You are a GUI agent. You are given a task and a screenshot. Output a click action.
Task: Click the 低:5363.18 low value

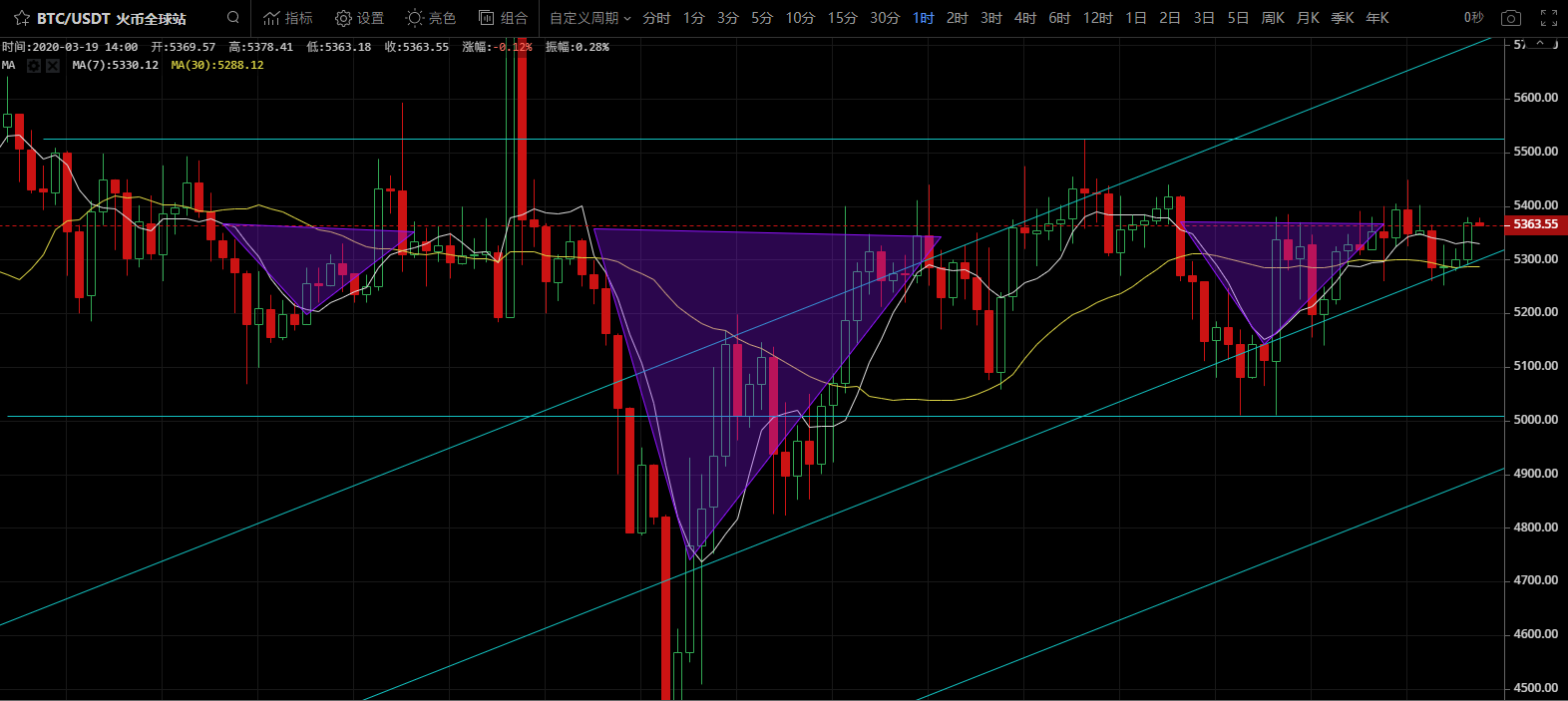click(338, 47)
